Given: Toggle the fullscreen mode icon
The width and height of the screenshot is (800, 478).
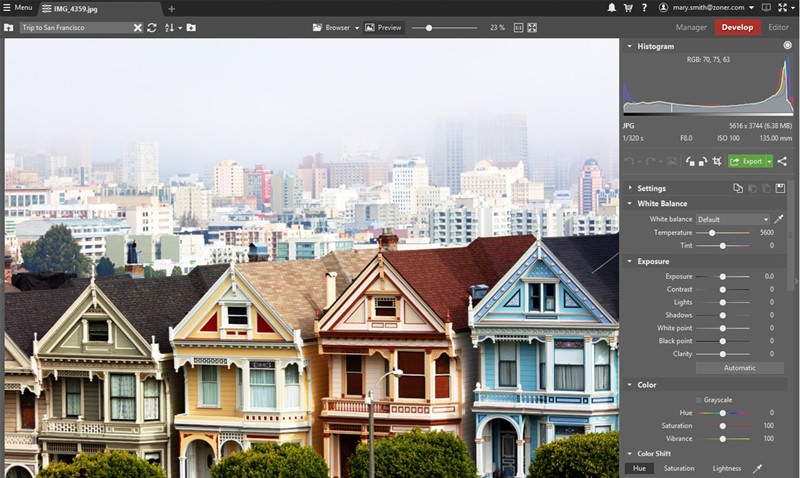Looking at the screenshot, I should [783, 8].
